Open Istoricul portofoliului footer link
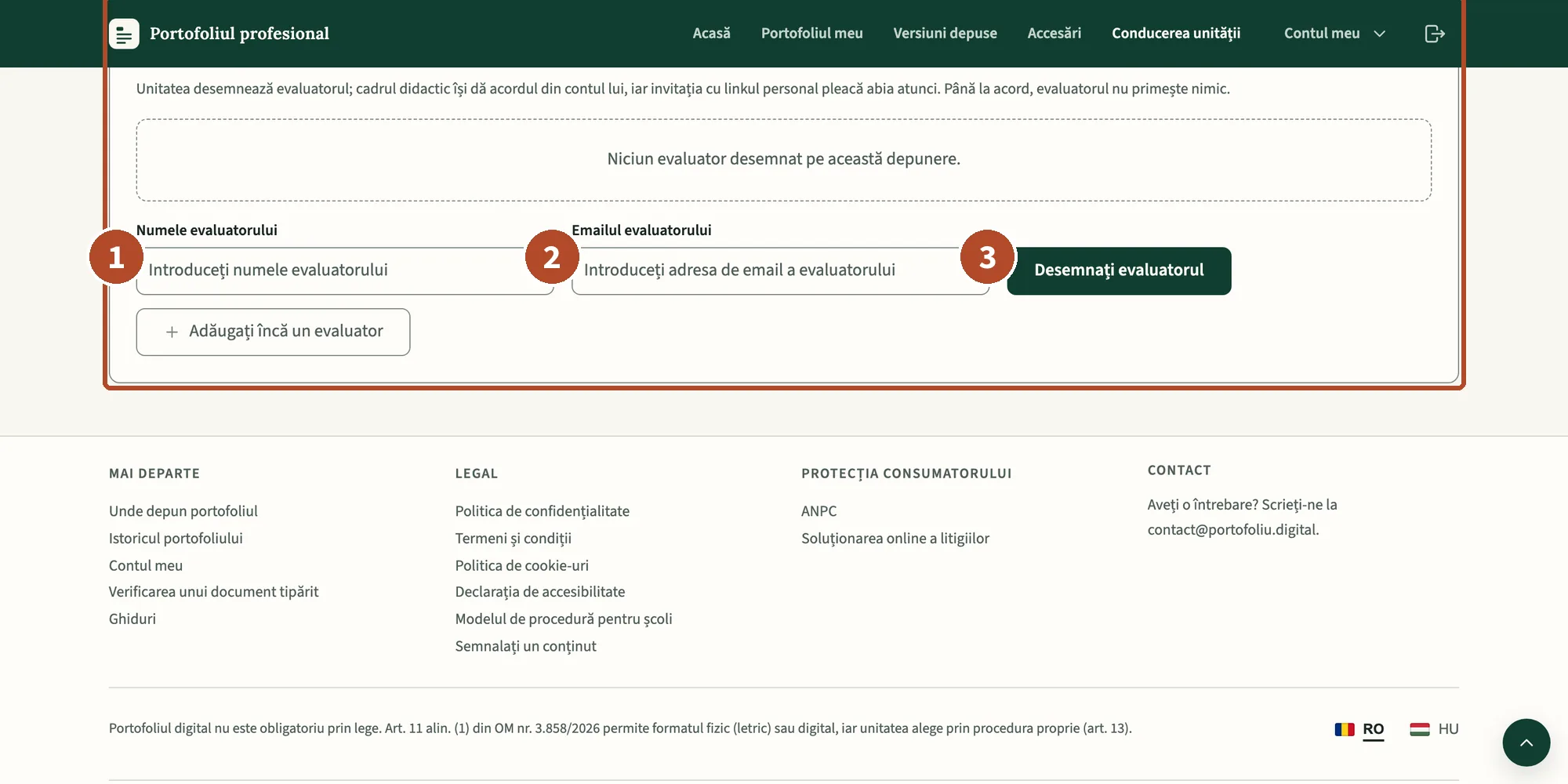This screenshot has height=784, width=1568. (x=176, y=539)
